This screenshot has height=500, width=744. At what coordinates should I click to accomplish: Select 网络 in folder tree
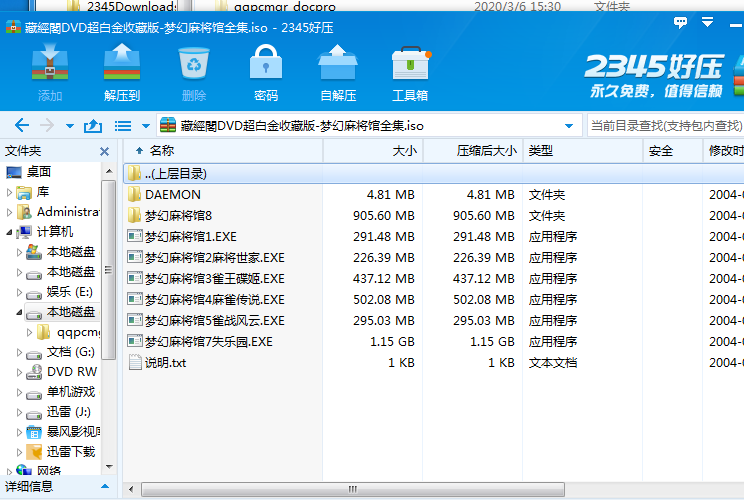click(49, 471)
